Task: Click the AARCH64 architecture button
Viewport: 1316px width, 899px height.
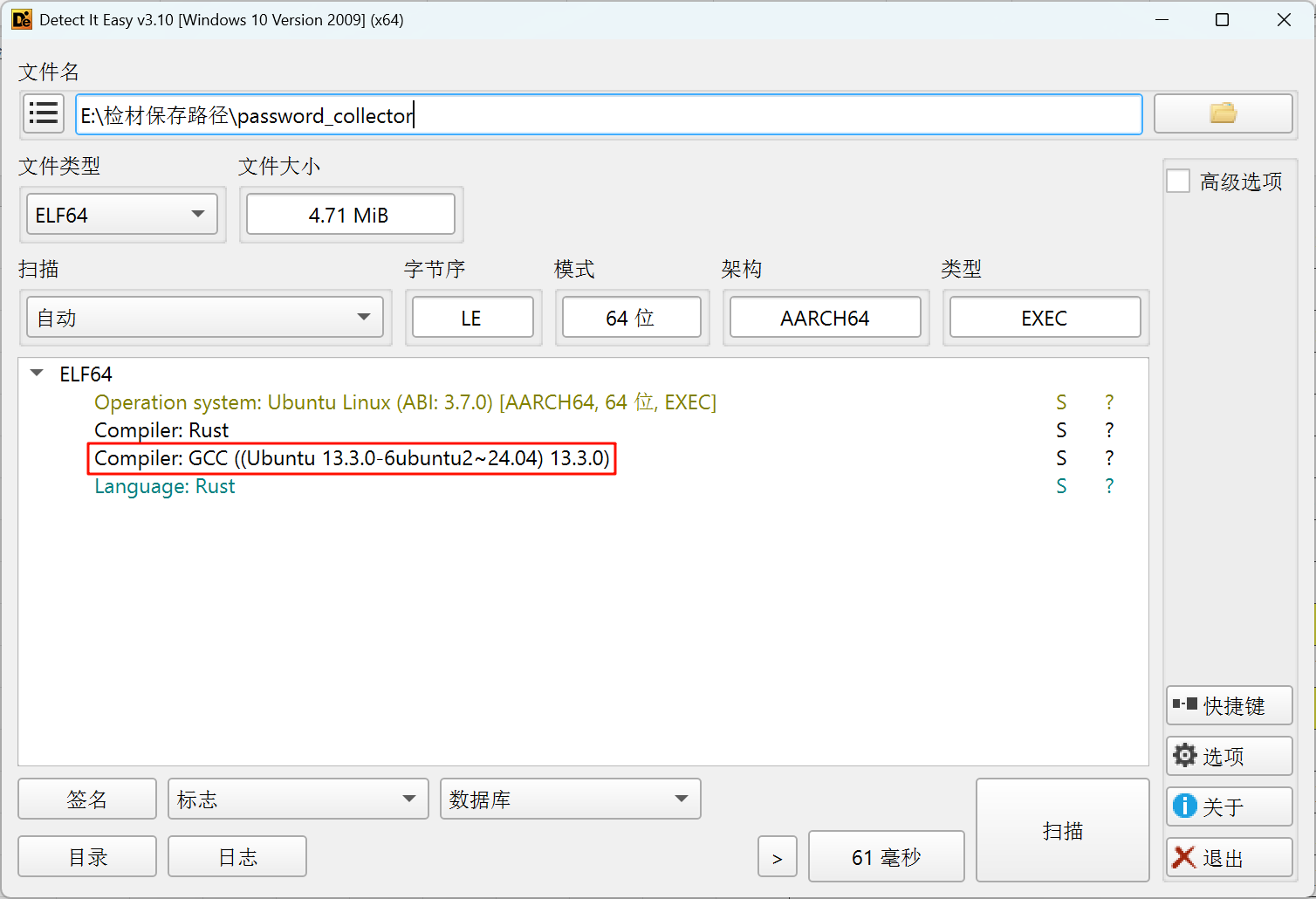Action: click(x=826, y=317)
